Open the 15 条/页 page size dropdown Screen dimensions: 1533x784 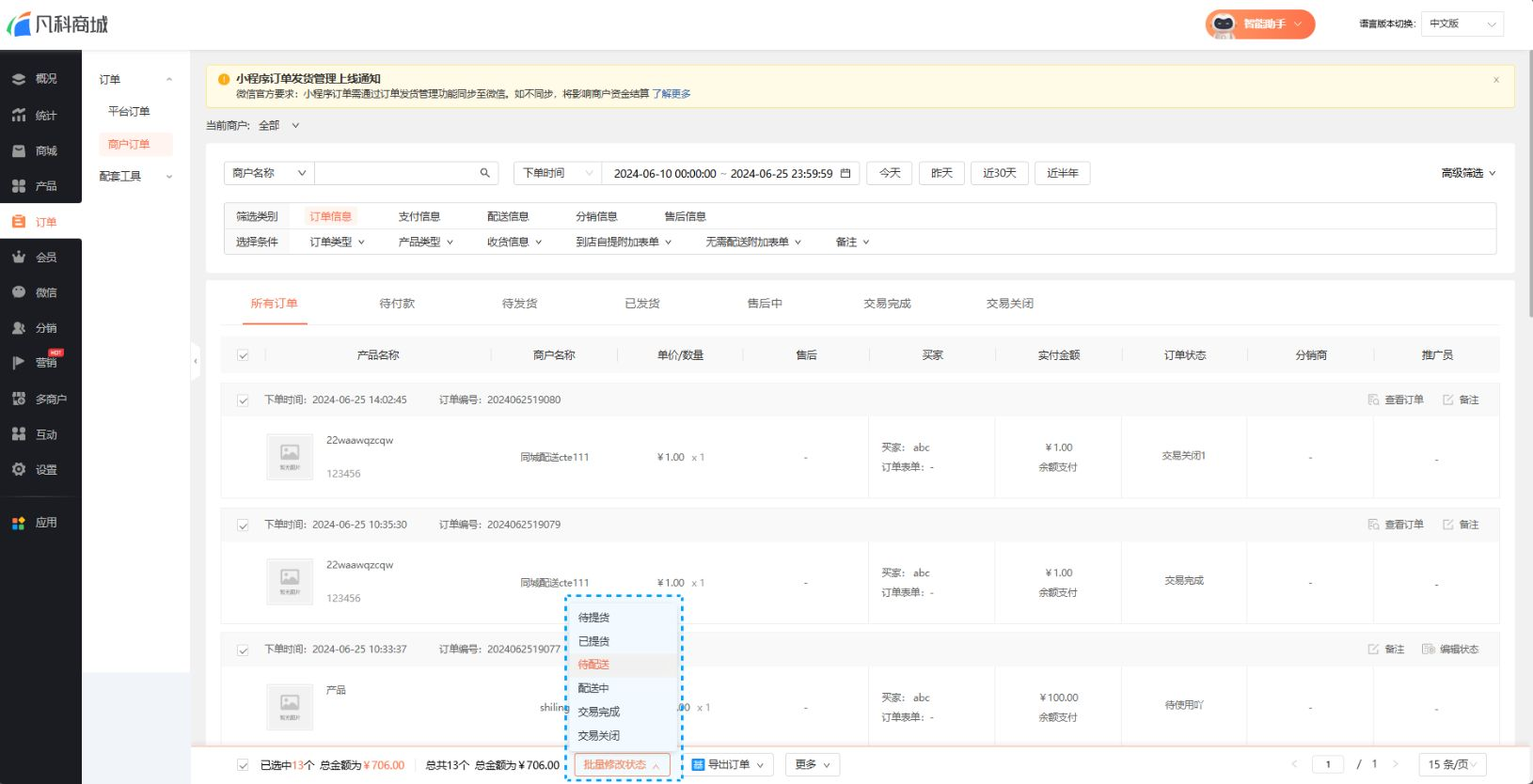1452,764
